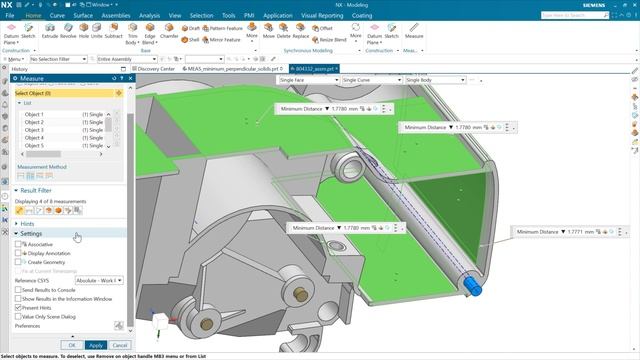
Task: Open the Reference CSYS dropdown
Action: point(99,281)
